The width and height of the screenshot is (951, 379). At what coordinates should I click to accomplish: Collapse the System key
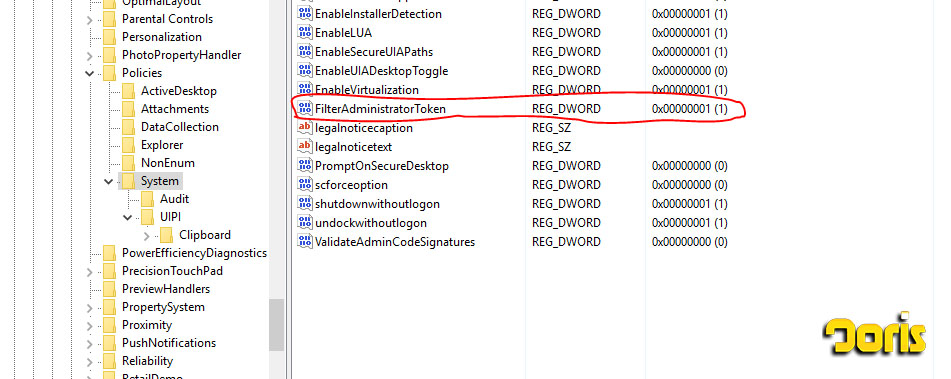pyautogui.click(x=109, y=181)
